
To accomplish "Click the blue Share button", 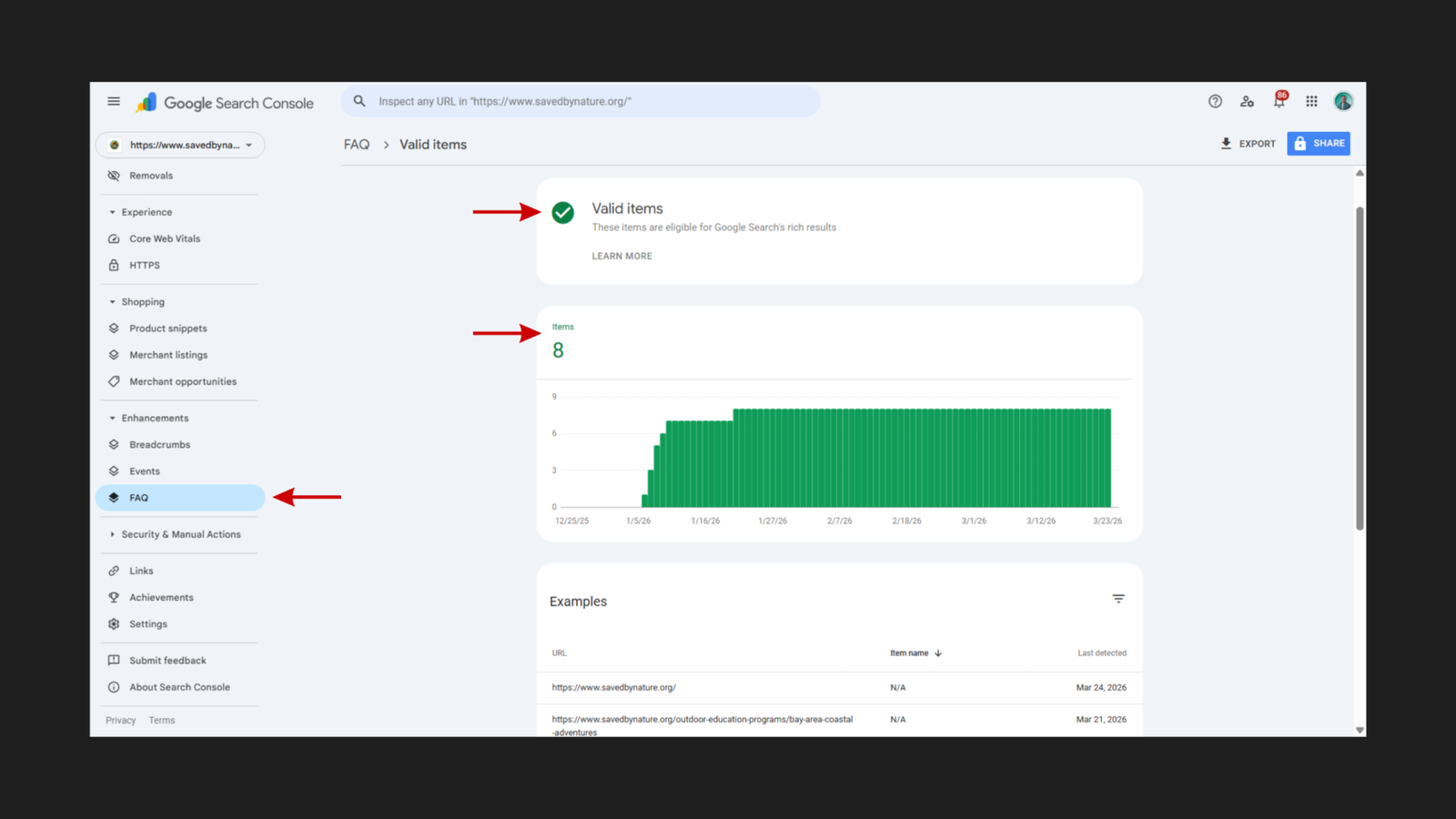I will click(1318, 144).
